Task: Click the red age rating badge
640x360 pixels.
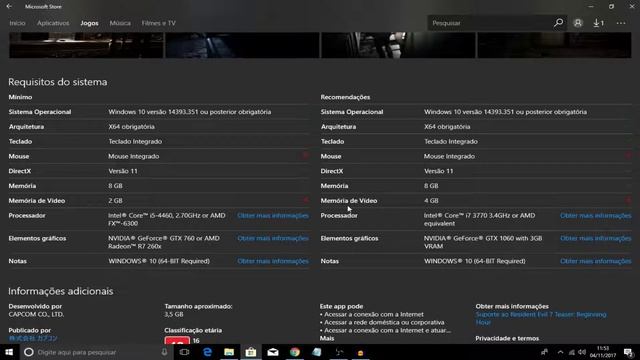Action: click(x=177, y=340)
